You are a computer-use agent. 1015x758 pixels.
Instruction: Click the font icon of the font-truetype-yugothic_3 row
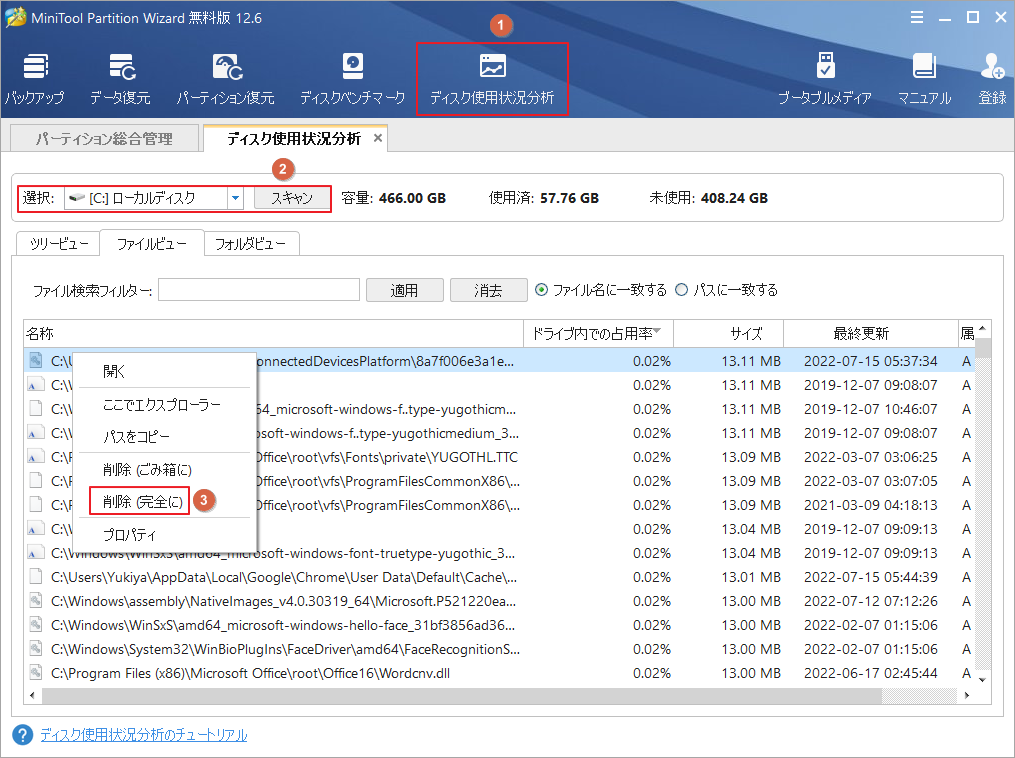36,553
